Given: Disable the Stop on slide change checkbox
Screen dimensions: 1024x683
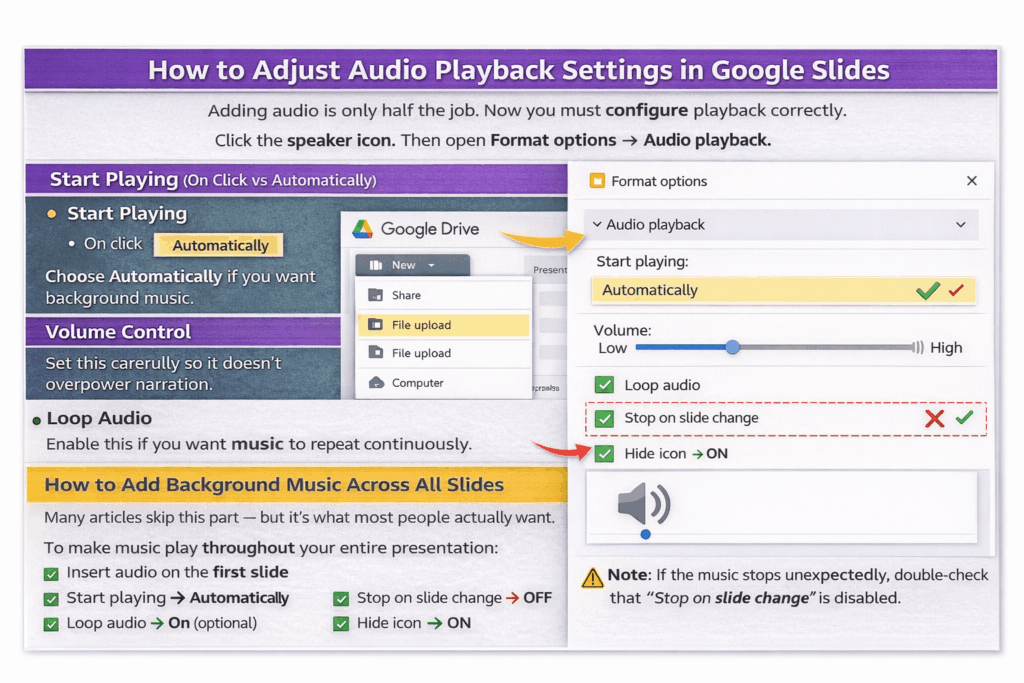Looking at the screenshot, I should click(x=603, y=419).
